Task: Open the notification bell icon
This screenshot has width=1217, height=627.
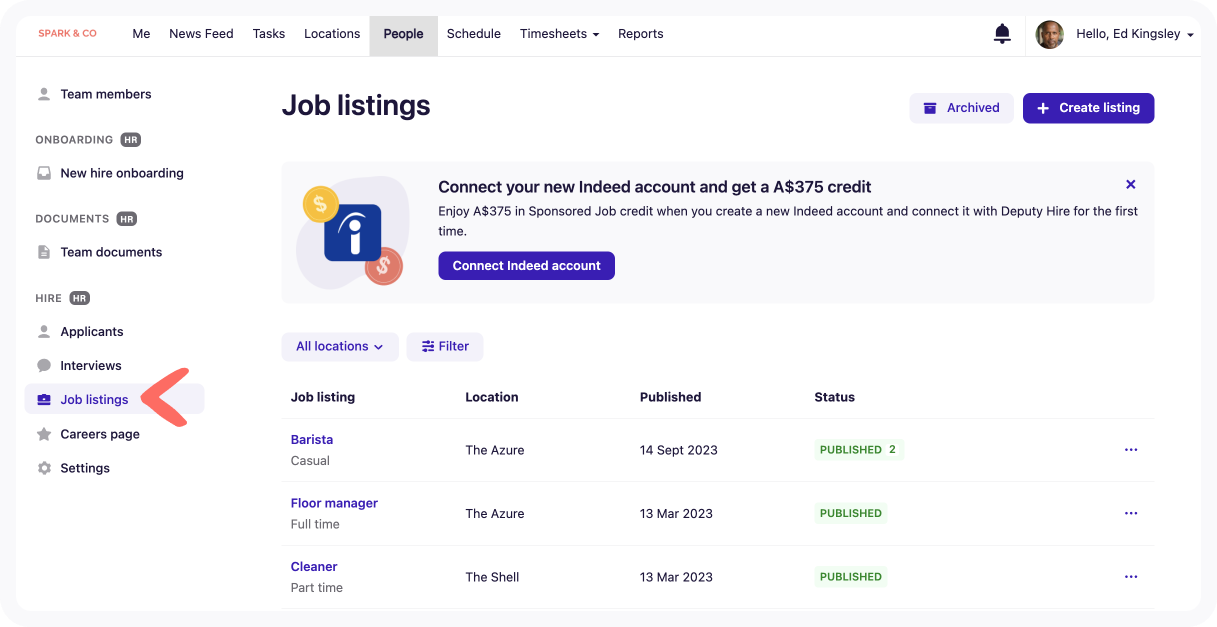Action: [x=1002, y=33]
